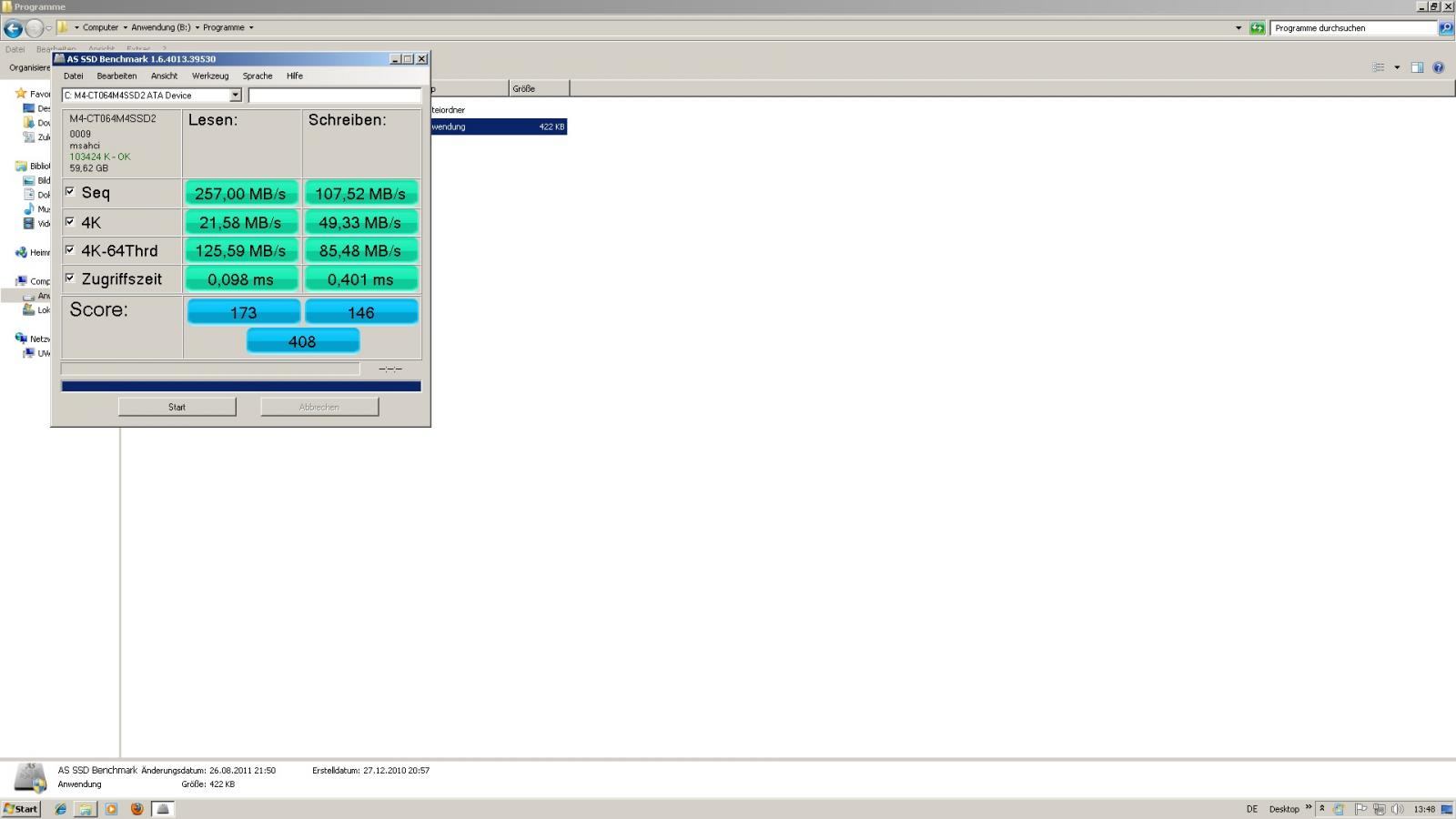1456x819 pixels.
Task: Start the benchmark with the Start button
Action: [x=177, y=407]
